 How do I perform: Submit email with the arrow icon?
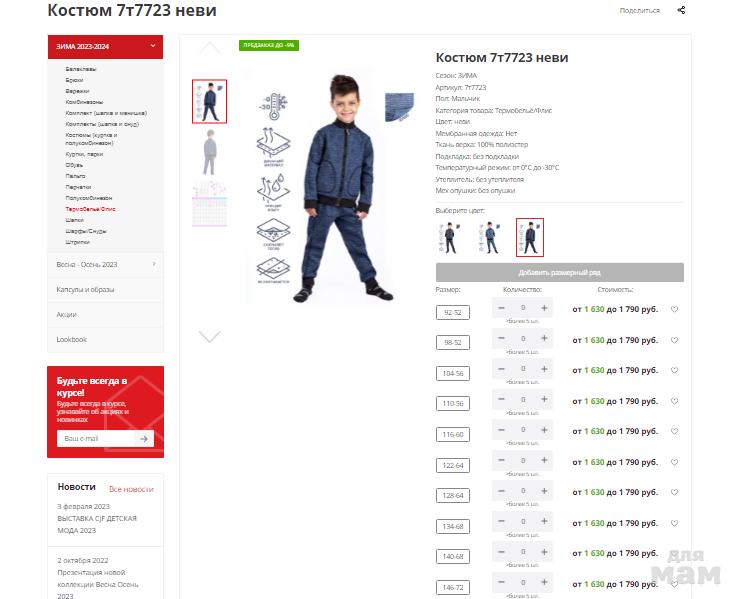coord(144,438)
